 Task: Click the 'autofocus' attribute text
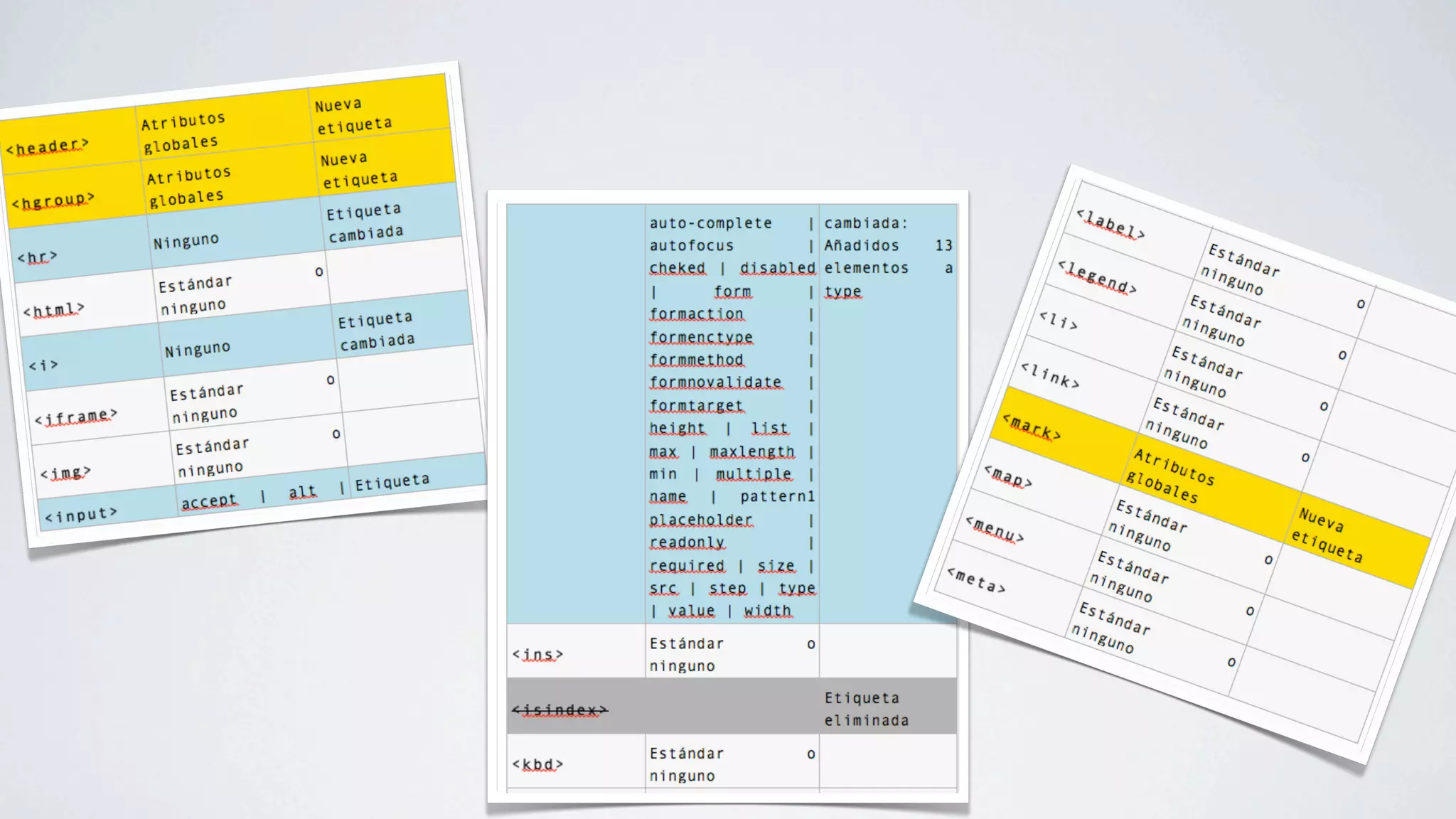[691, 245]
